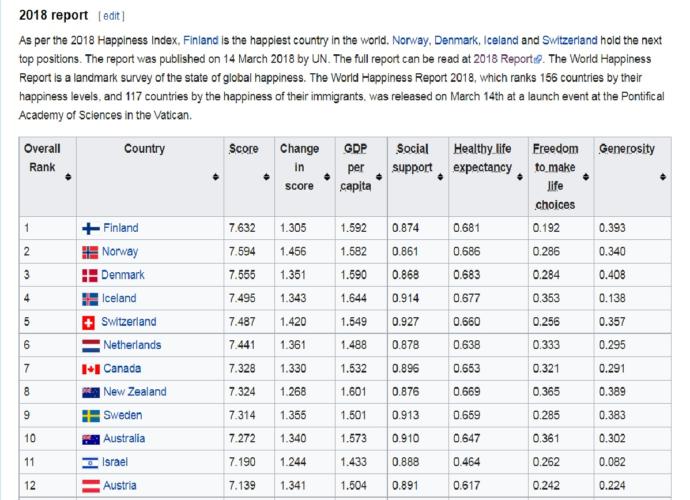Open the Switzerland link in the paragraph
This screenshot has height=500, width=690.
click(570, 40)
